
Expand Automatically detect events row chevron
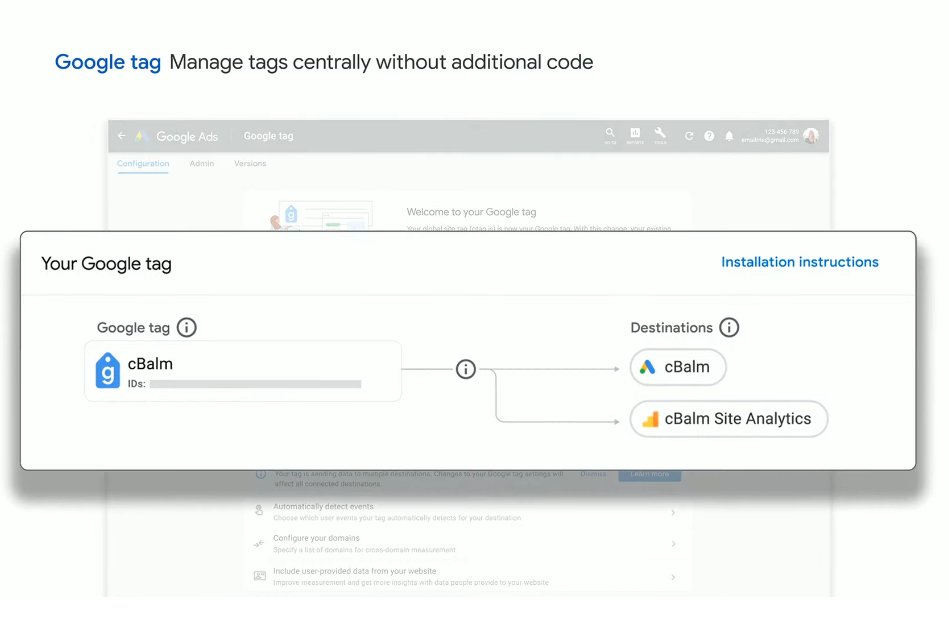(x=673, y=513)
